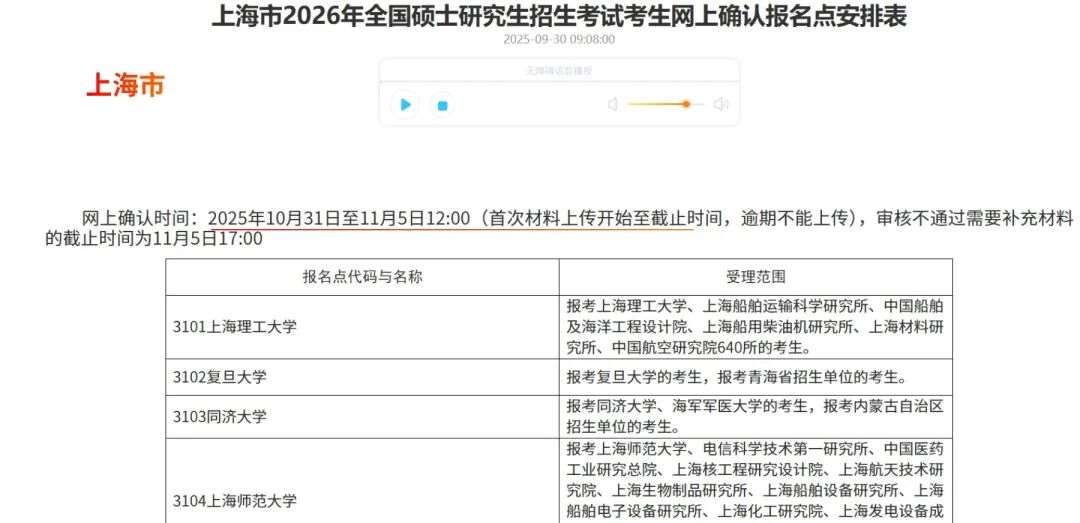Click the high-volume speaker icon

720,104
